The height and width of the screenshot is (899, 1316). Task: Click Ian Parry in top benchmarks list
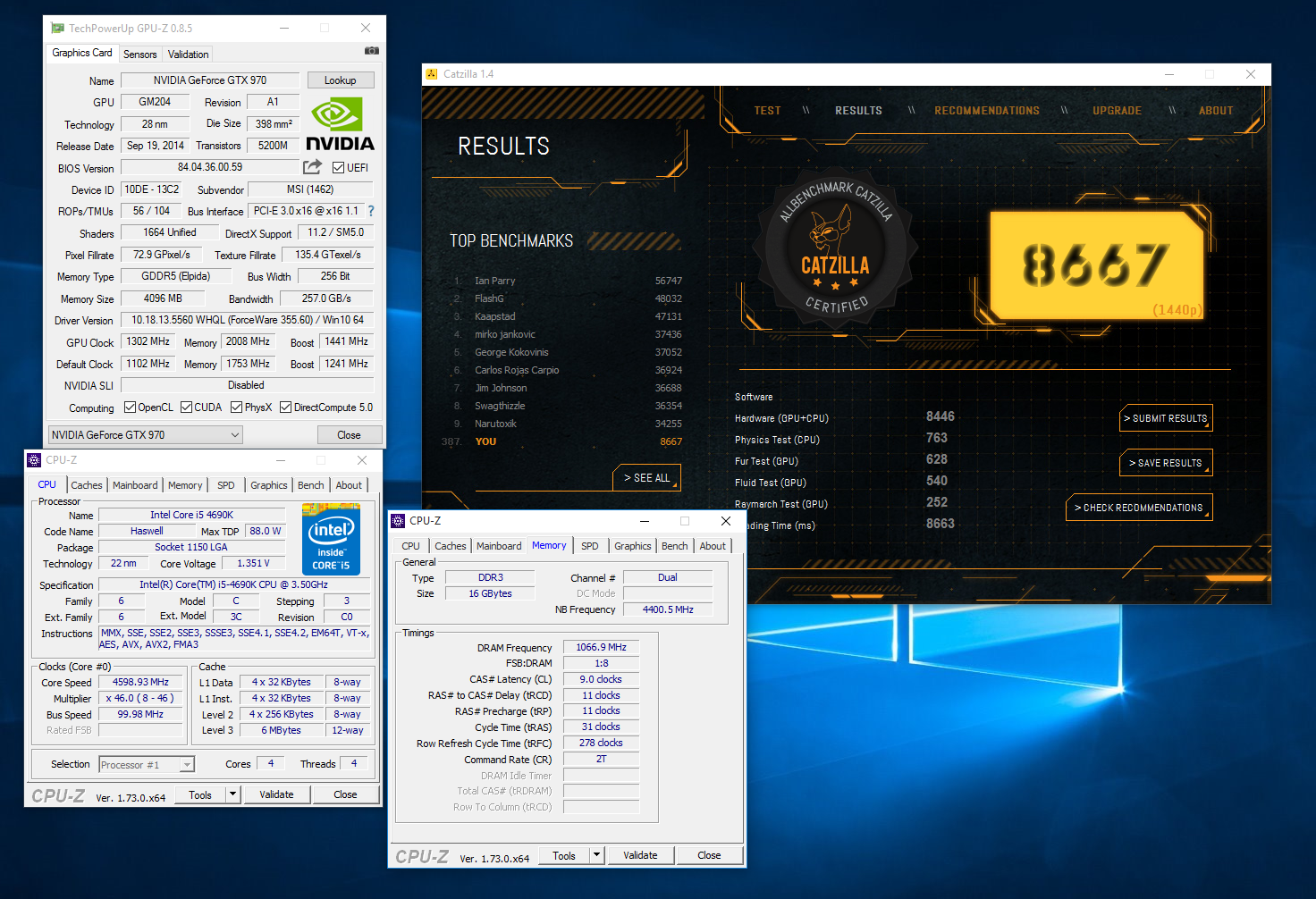494,281
